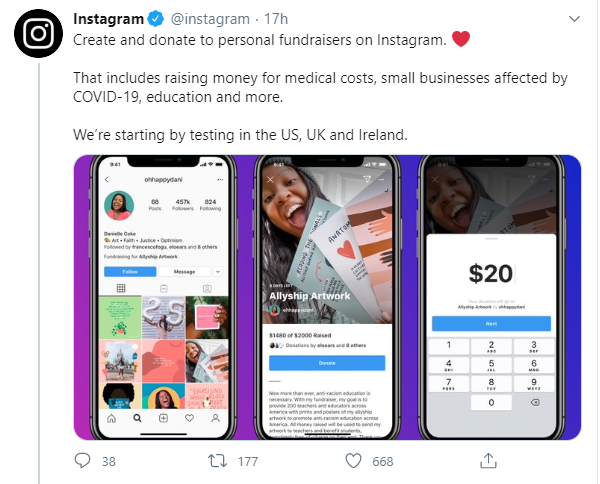Open the attached three-phone fundraiser image
Screen dimensions: 600x484
[327, 297]
